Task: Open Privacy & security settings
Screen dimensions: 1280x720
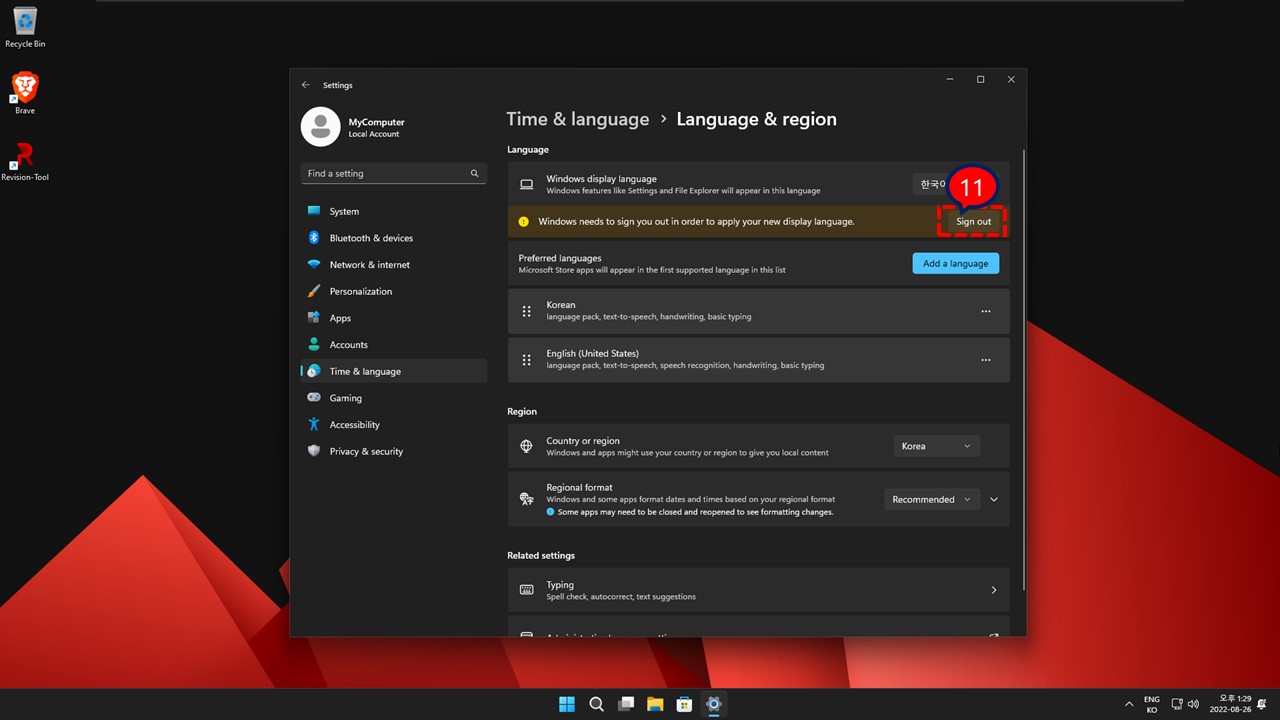Action: click(393, 451)
